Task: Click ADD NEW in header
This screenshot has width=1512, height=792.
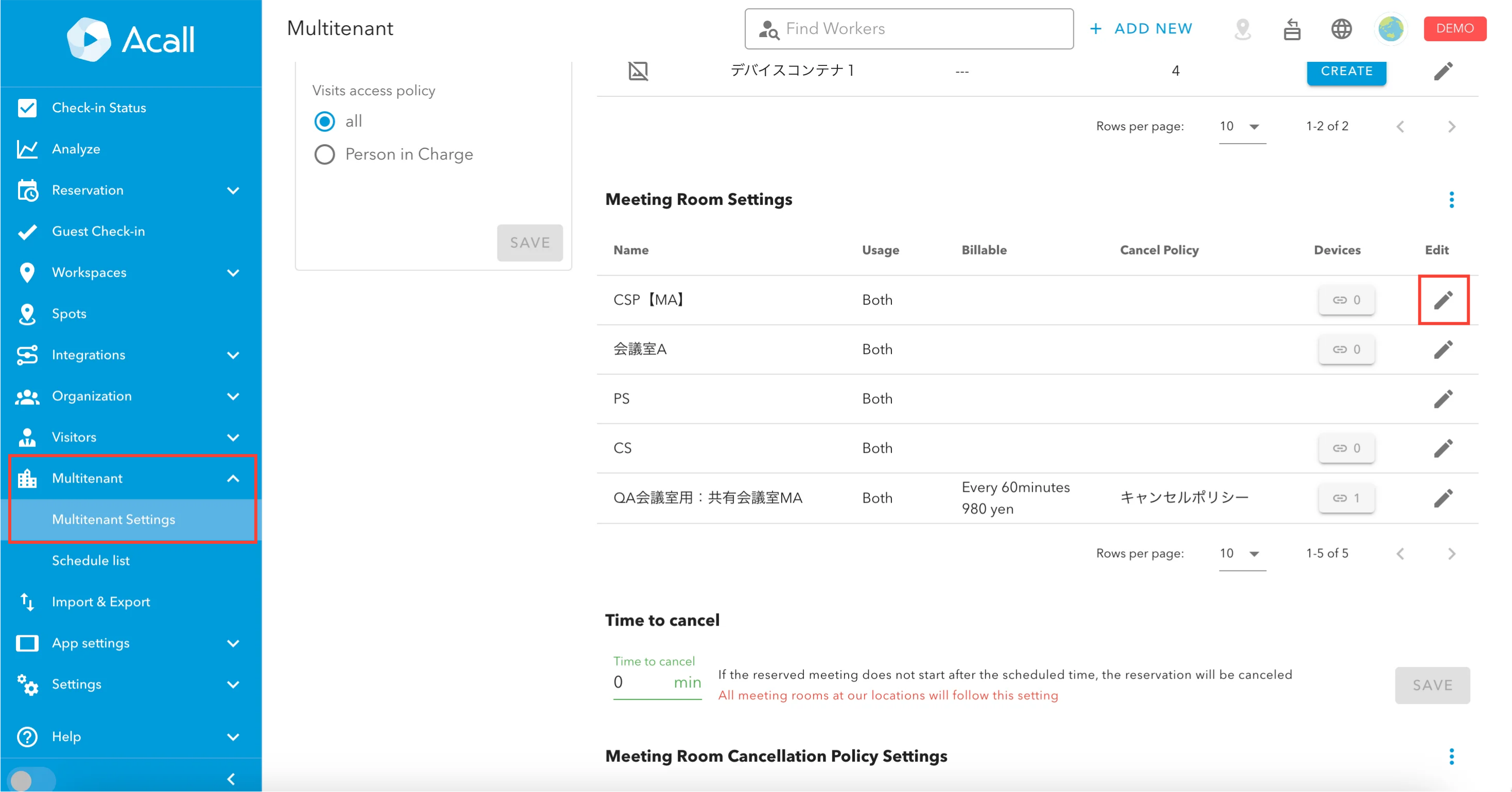Action: [x=1141, y=29]
